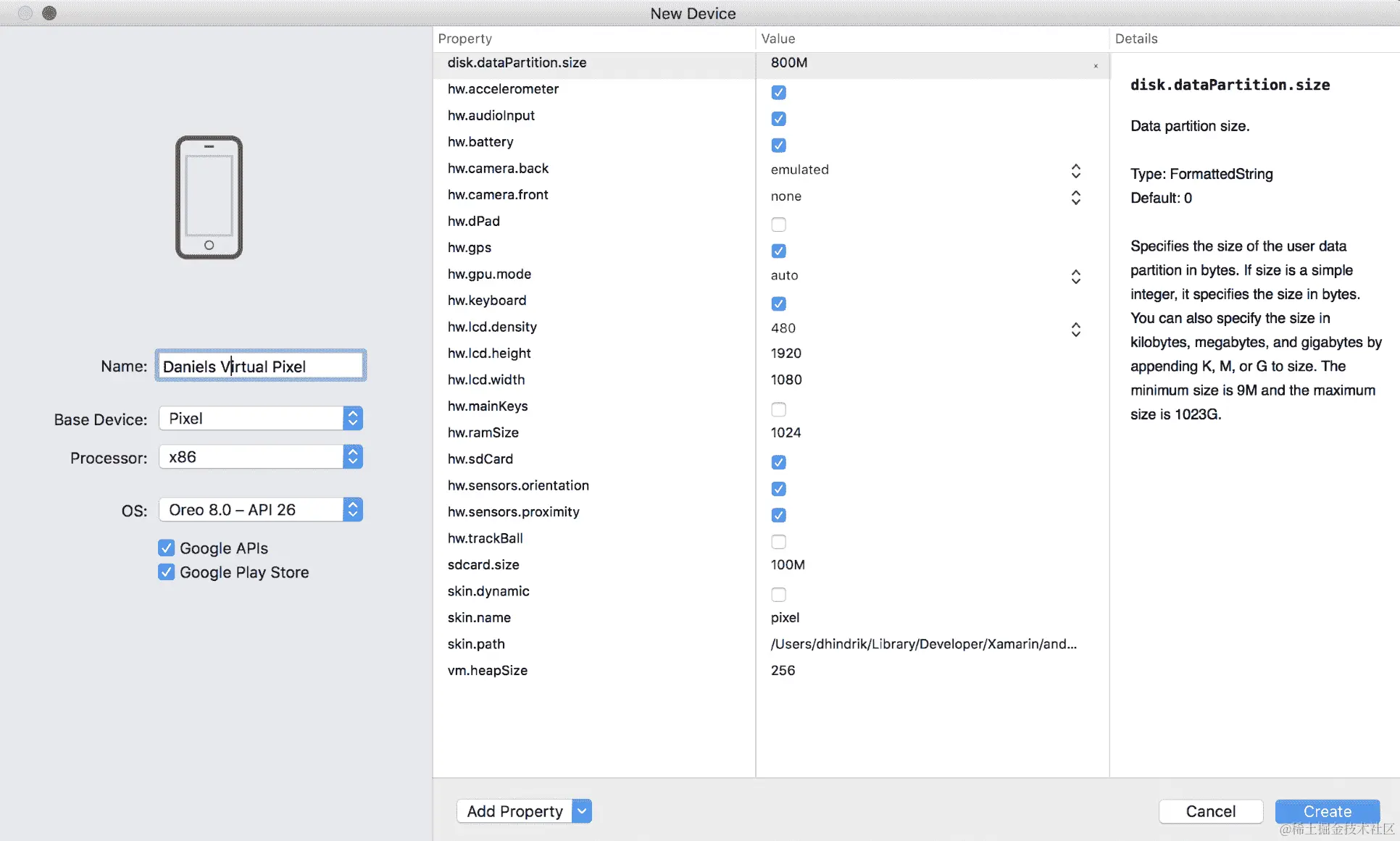Open hw.camera.front value selector arrows
1400x841 pixels.
1075,198
